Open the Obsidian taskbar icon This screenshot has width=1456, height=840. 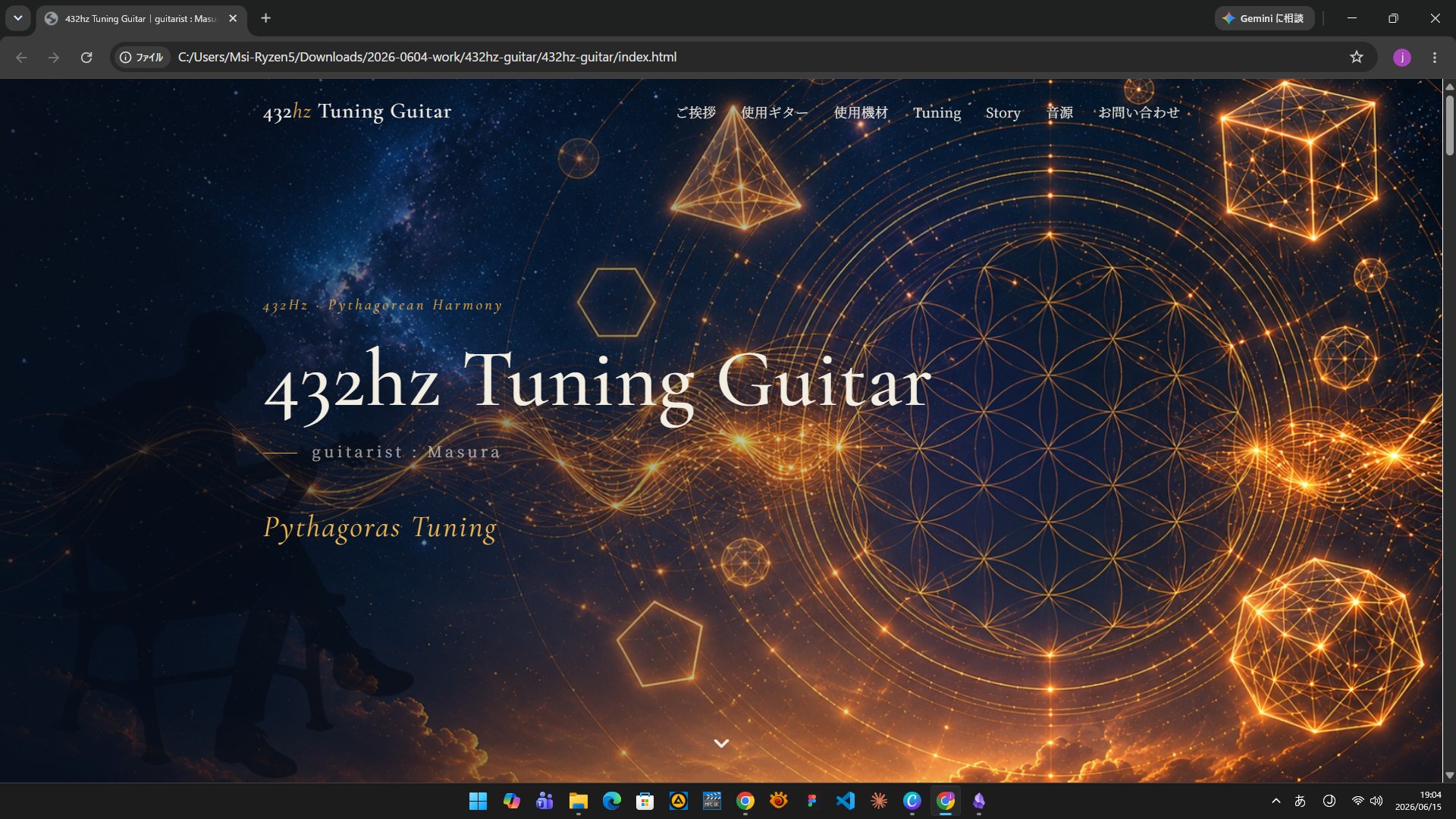tap(979, 801)
